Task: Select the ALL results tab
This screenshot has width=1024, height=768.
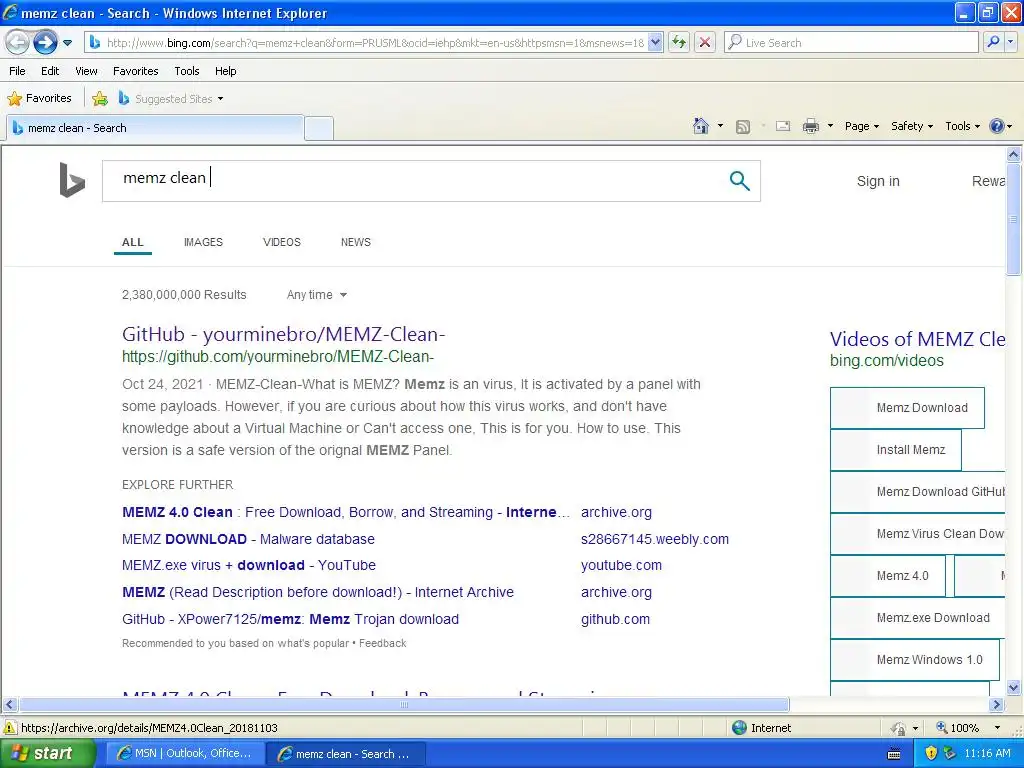Action: click(133, 242)
